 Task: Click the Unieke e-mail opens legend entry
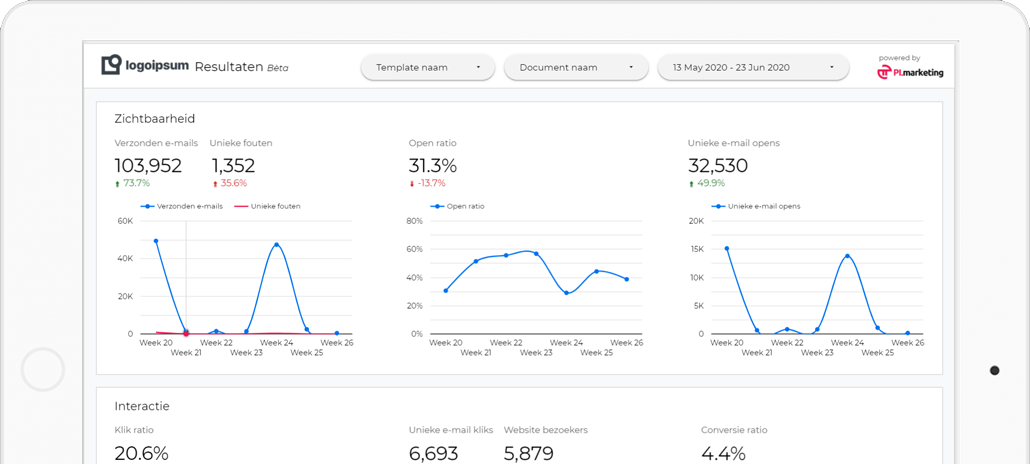(756, 206)
